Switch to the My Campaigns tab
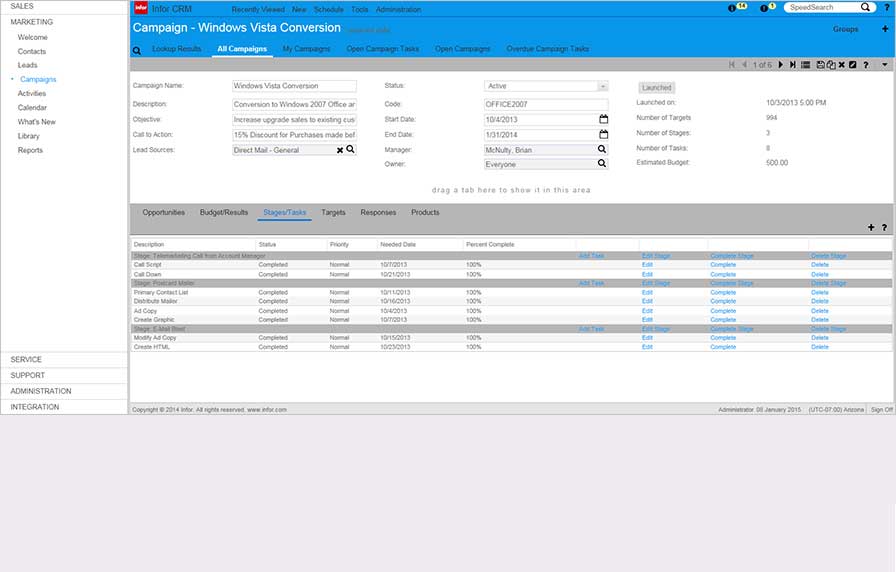This screenshot has width=896, height=572. coord(306,49)
